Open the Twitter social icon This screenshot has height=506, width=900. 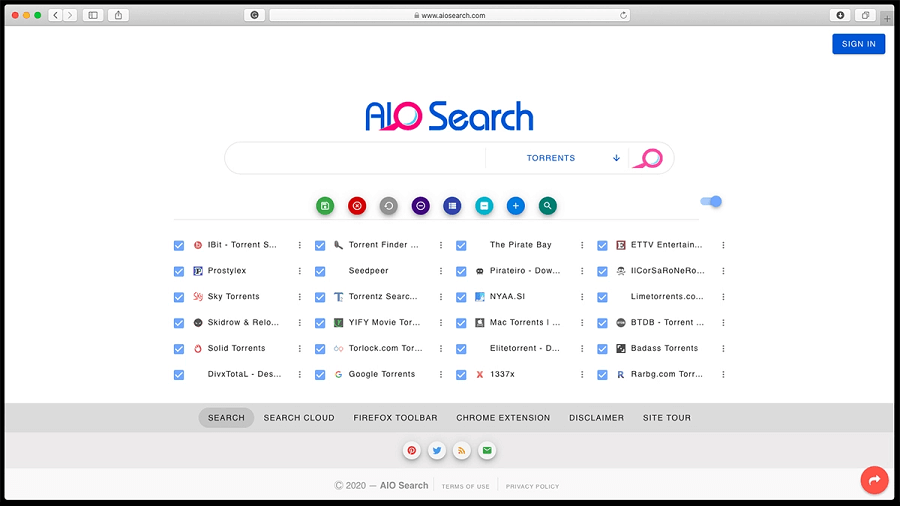(x=437, y=451)
